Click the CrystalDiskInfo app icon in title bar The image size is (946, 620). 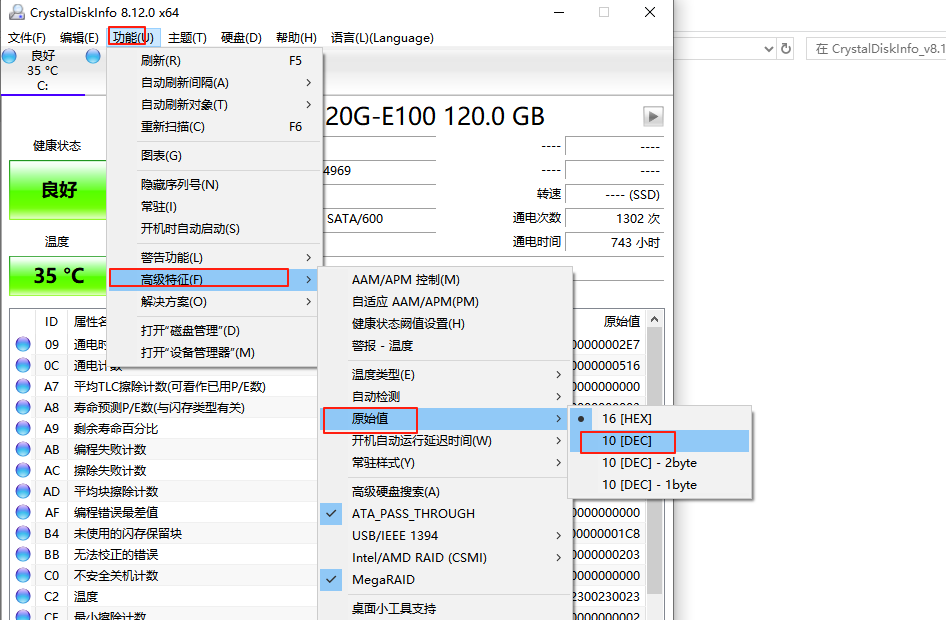[16, 12]
